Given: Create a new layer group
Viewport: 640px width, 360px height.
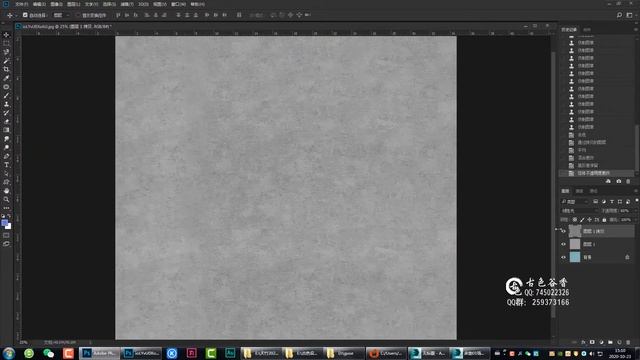Looking at the screenshot, I should coord(610,342).
